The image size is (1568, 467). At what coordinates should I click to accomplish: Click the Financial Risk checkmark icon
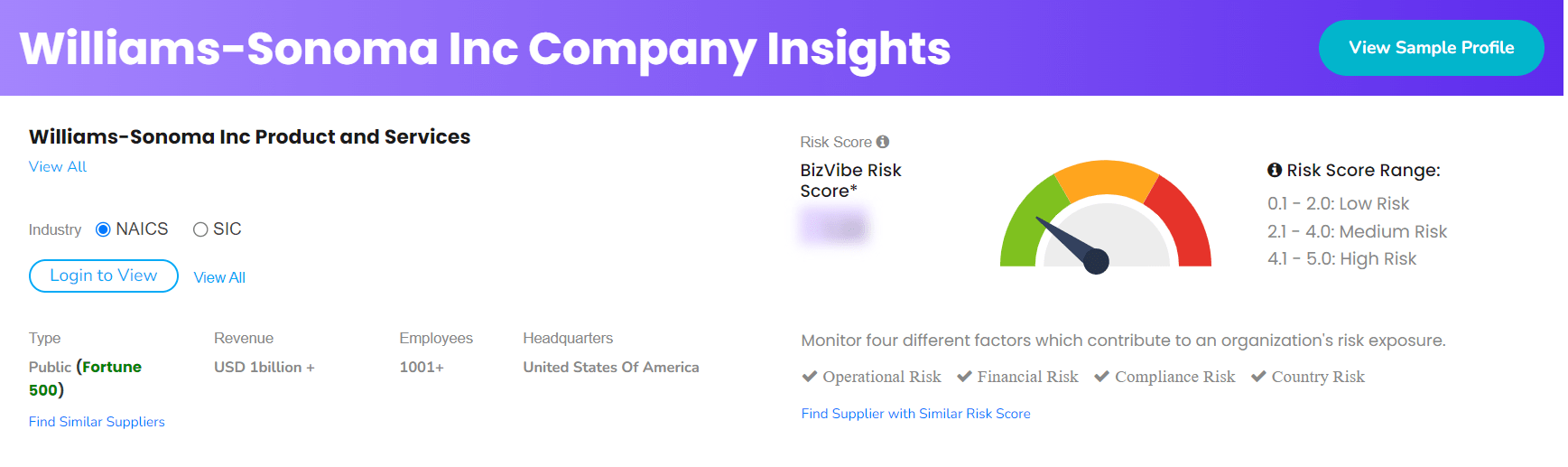click(x=964, y=377)
